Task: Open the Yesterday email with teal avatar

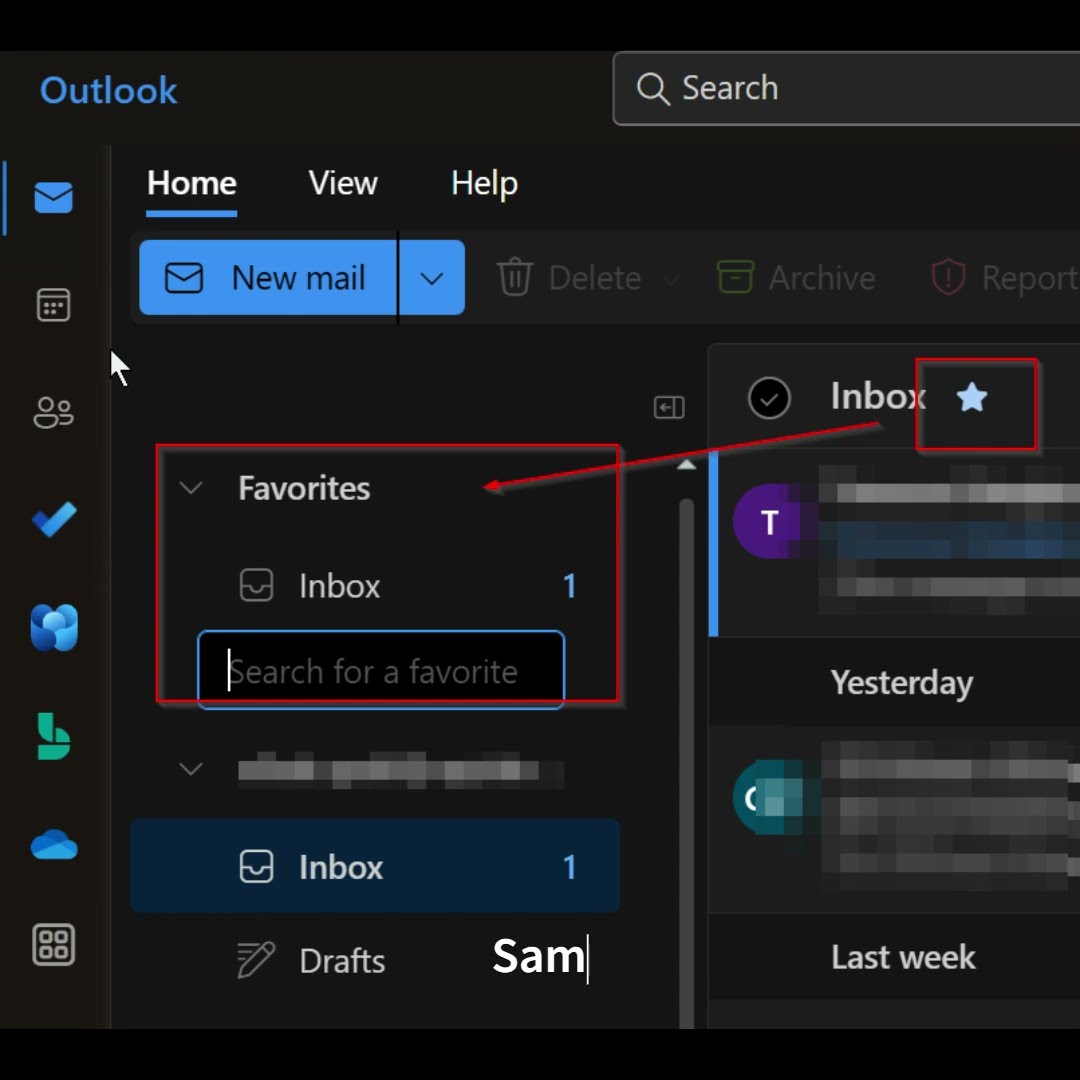Action: [894, 818]
